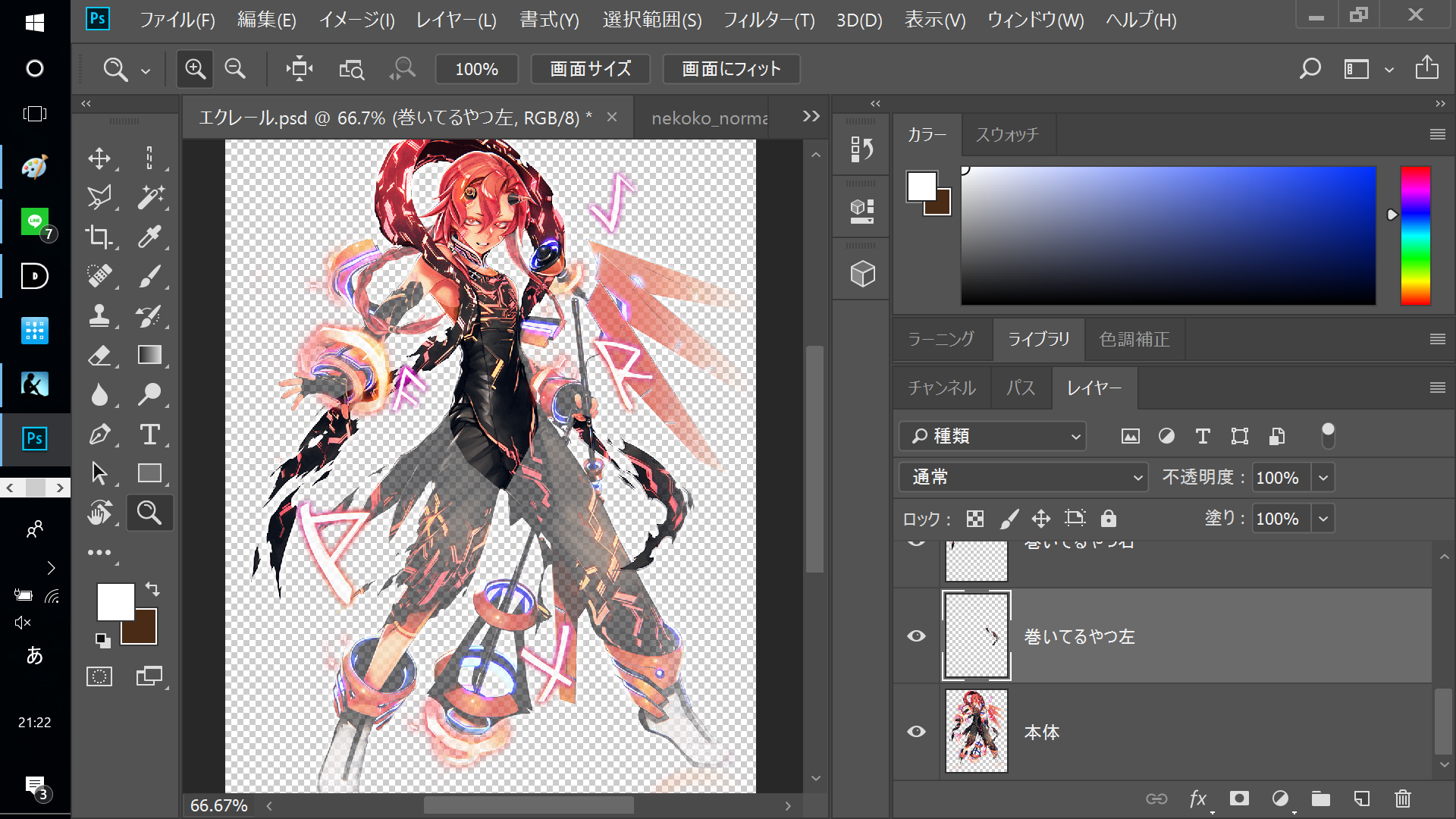
Task: Select the Eraser tool
Action: (99, 355)
